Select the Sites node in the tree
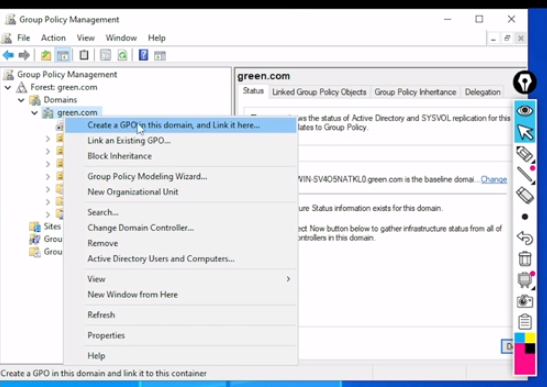Viewport: 547px width, 387px height. tap(52, 226)
